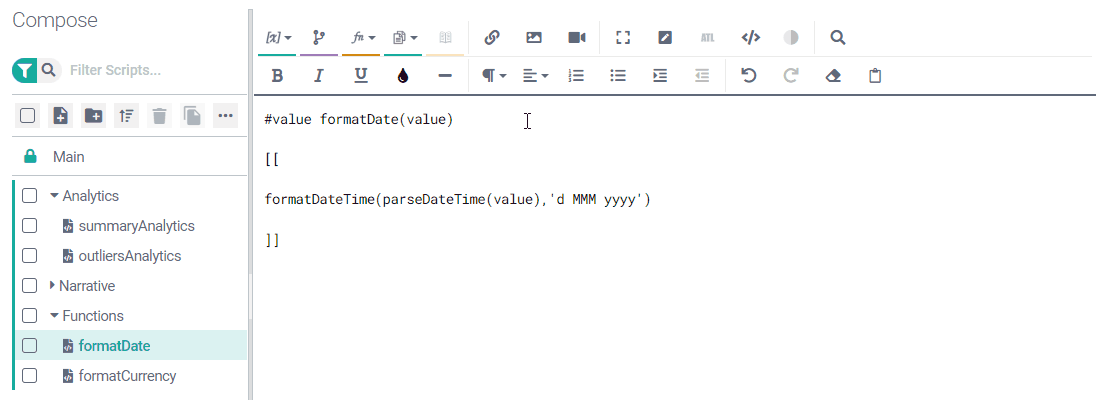Click the sort scripts icon

(127, 115)
